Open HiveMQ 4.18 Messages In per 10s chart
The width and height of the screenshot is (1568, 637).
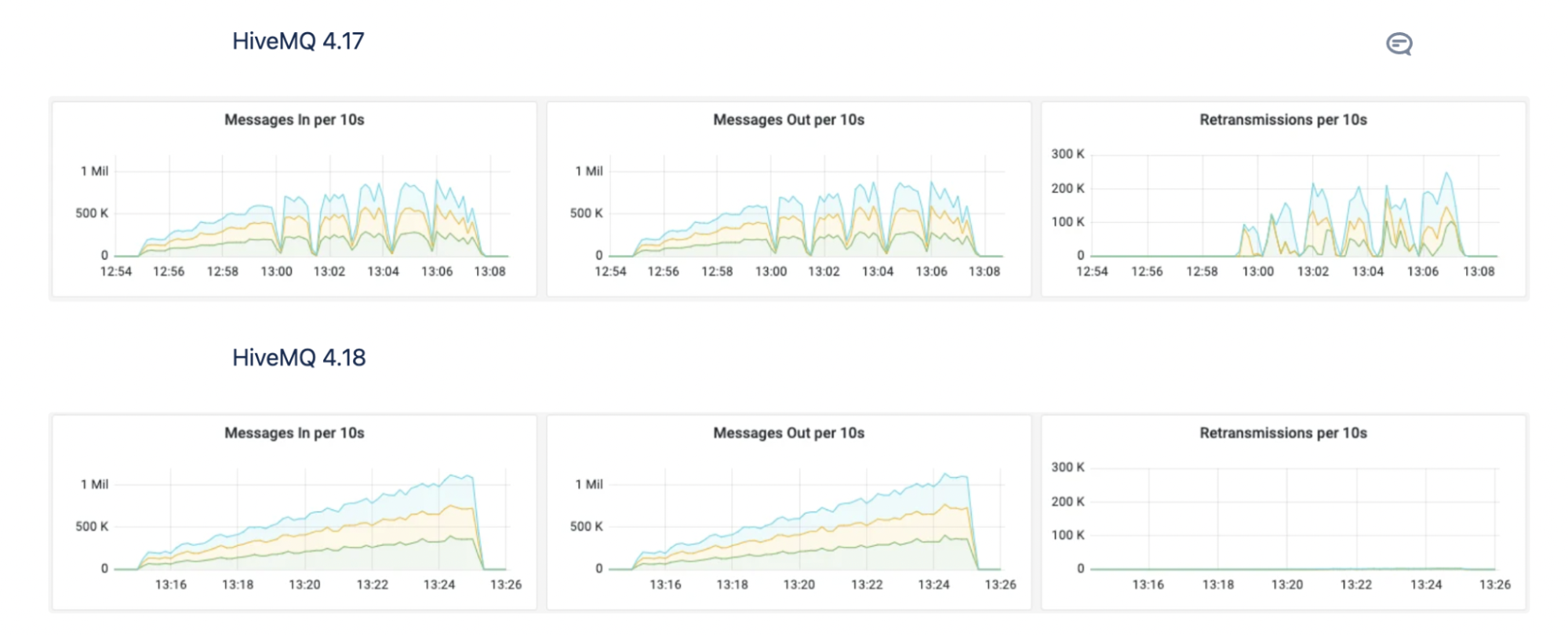click(x=294, y=512)
